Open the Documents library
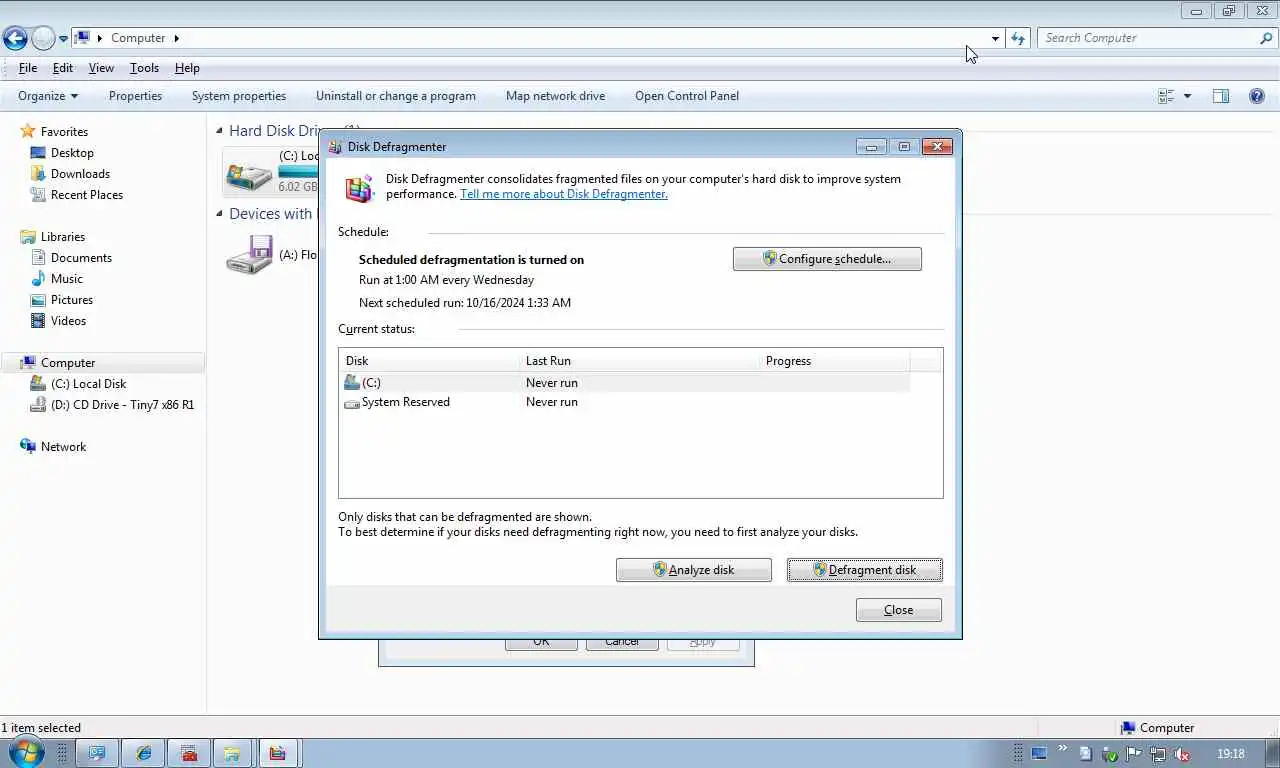This screenshot has width=1280, height=768. pyautogui.click(x=81, y=258)
